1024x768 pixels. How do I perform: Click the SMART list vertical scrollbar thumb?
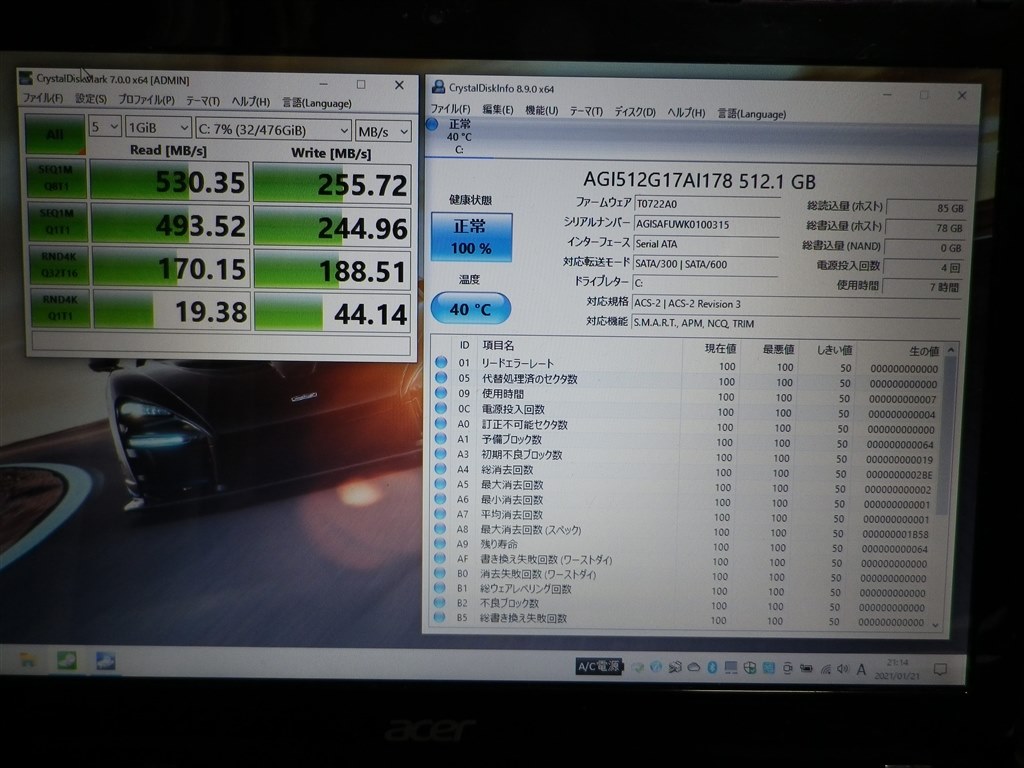tap(947, 436)
